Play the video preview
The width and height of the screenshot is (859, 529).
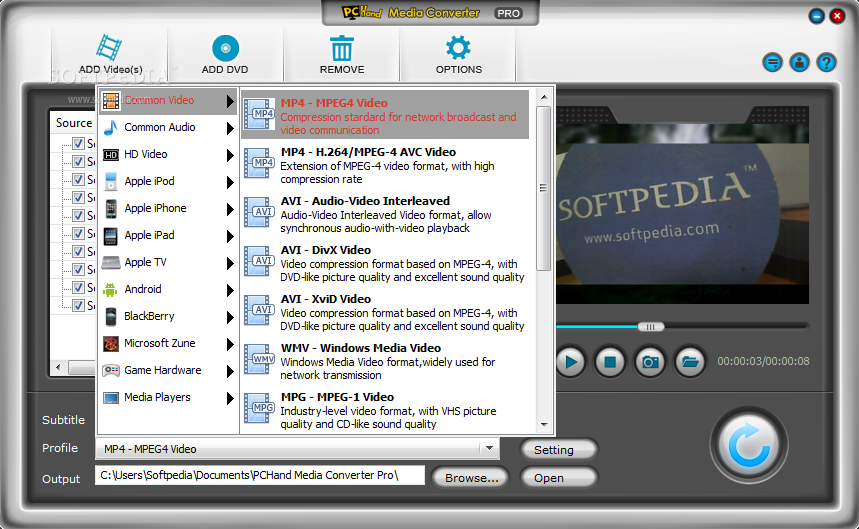pyautogui.click(x=570, y=361)
